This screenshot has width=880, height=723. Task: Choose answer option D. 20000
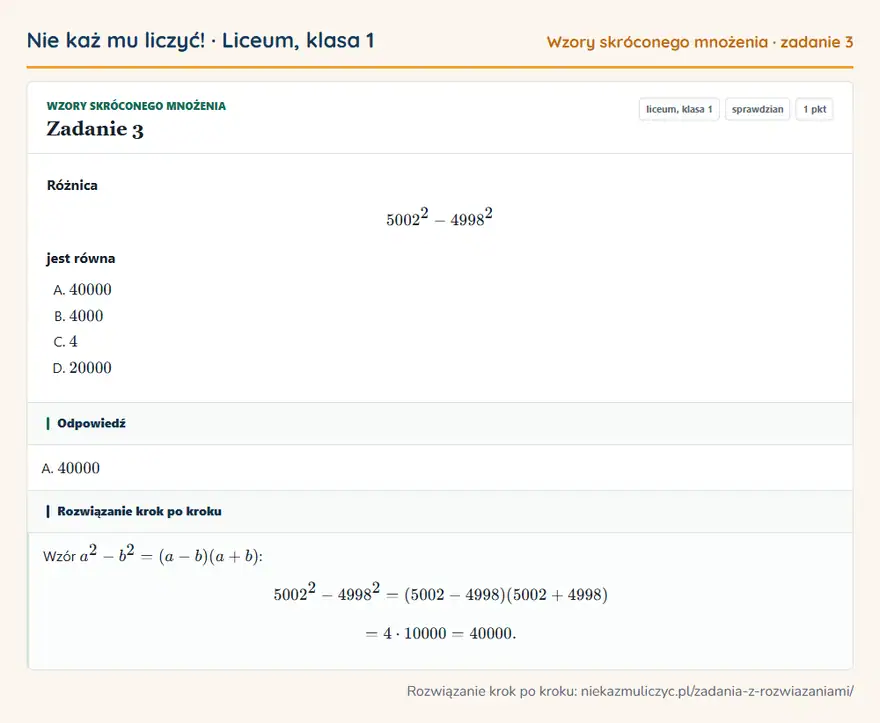82,368
